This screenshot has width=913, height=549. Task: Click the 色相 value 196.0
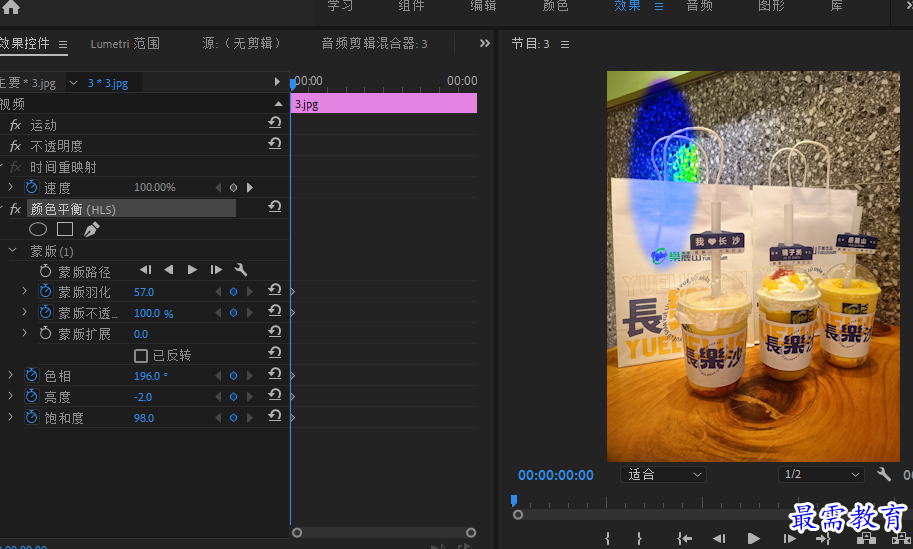pyautogui.click(x=150, y=376)
